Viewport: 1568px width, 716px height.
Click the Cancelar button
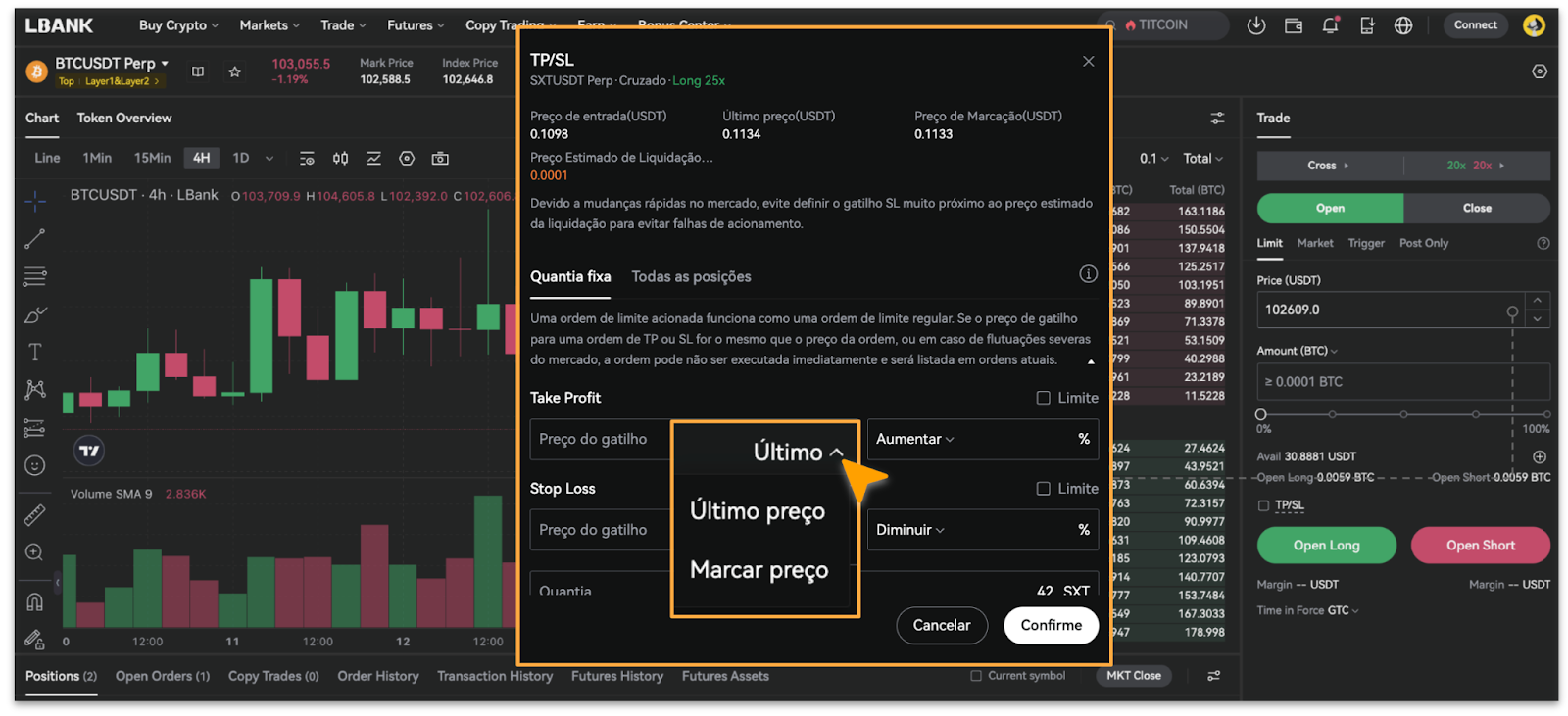942,625
